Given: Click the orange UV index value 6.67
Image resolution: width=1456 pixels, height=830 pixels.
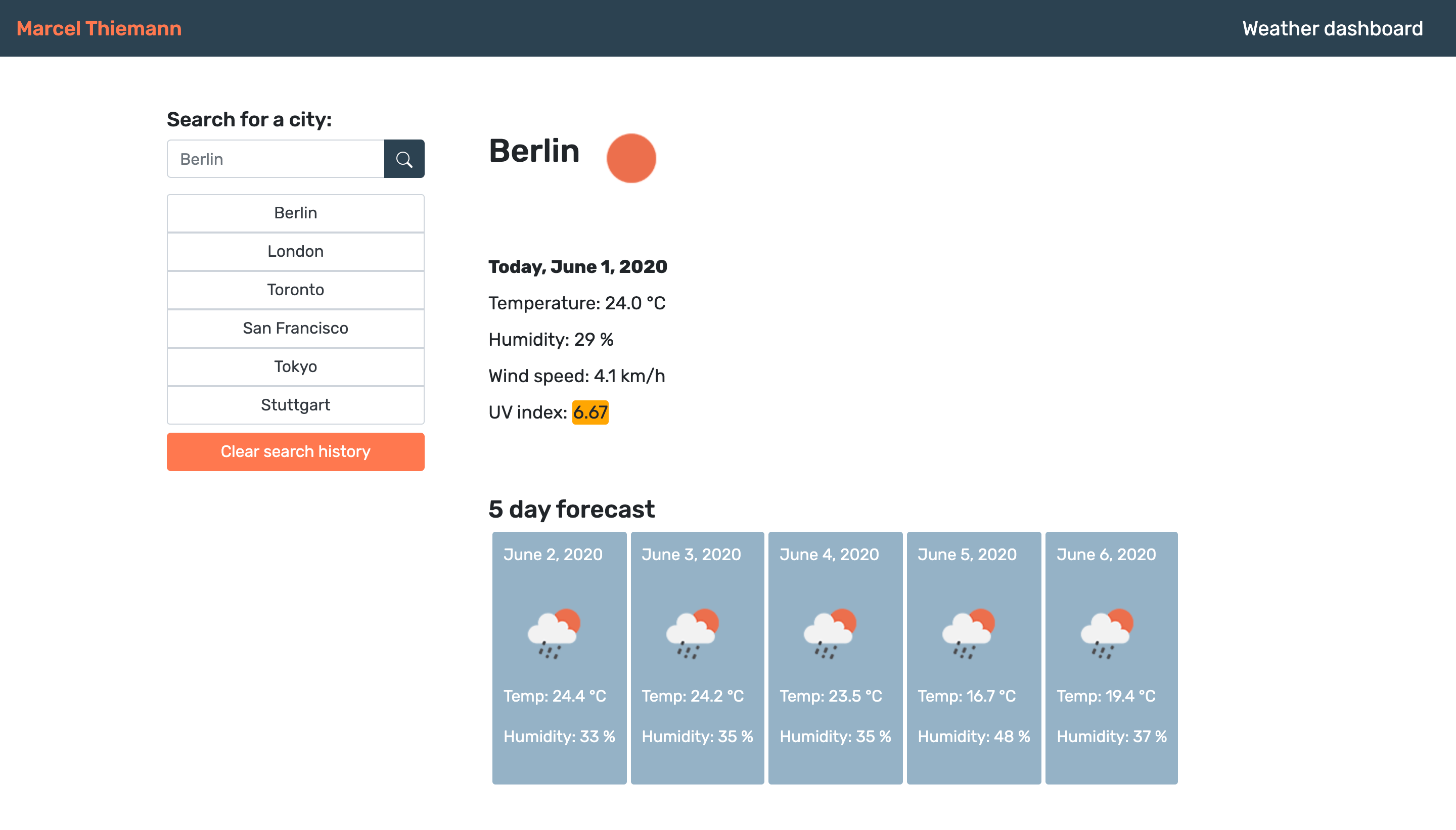Looking at the screenshot, I should coord(590,412).
